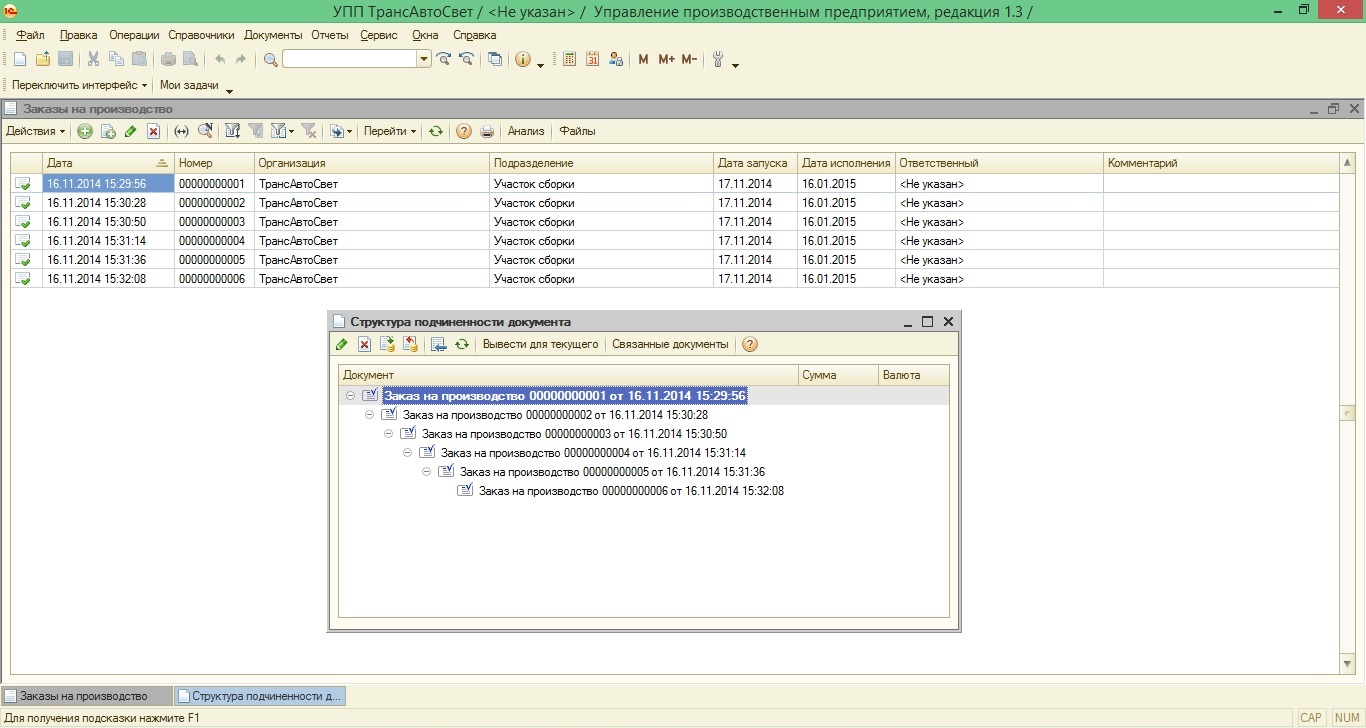The image size is (1366, 728).
Task: Collapse the order 00000000003 tree node
Action: pos(389,434)
